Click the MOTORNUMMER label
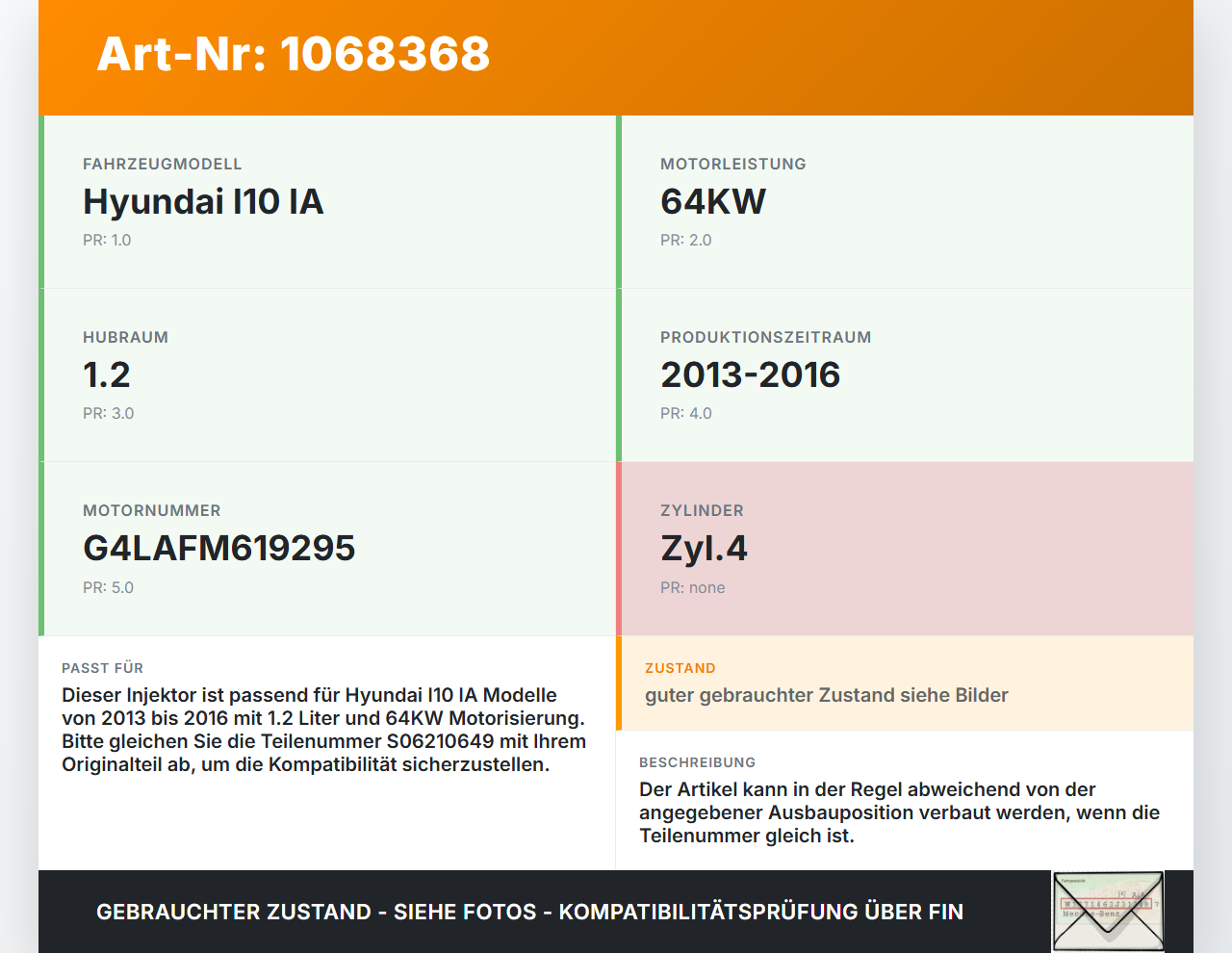This screenshot has width=1232, height=953. tap(152, 510)
